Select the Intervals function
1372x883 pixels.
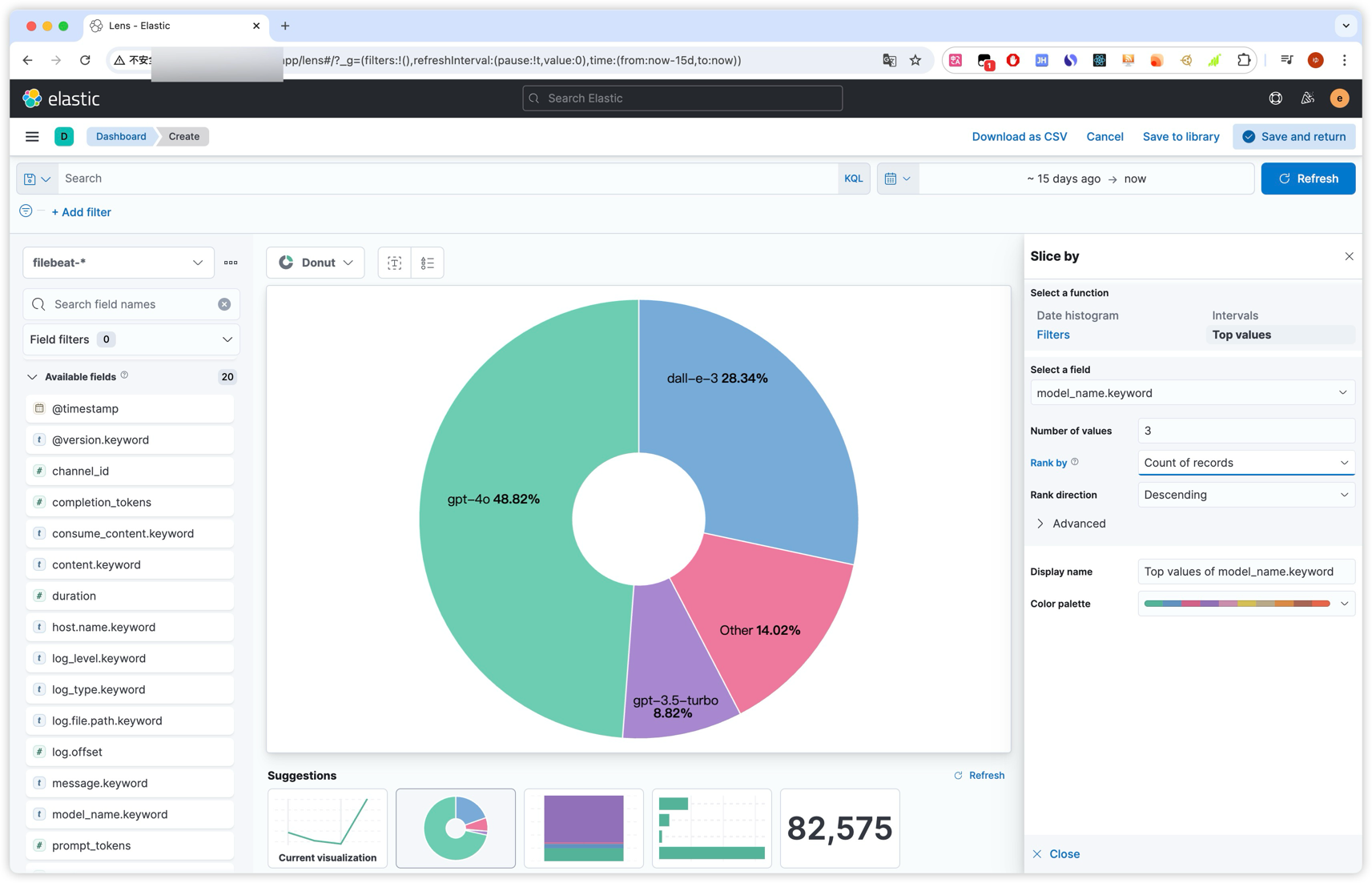click(1234, 315)
